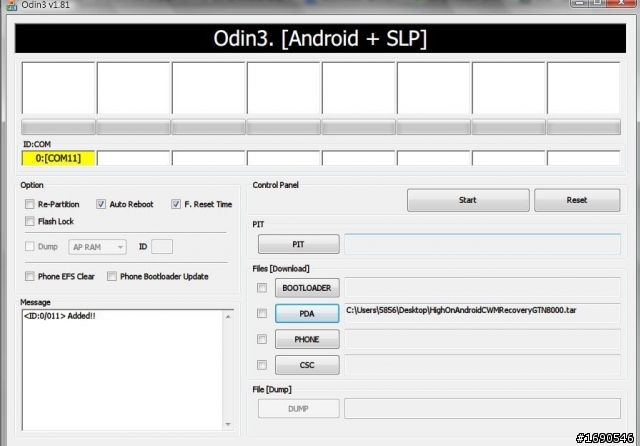
Task: Uncheck the Auto Reboot option
Action: [x=101, y=204]
